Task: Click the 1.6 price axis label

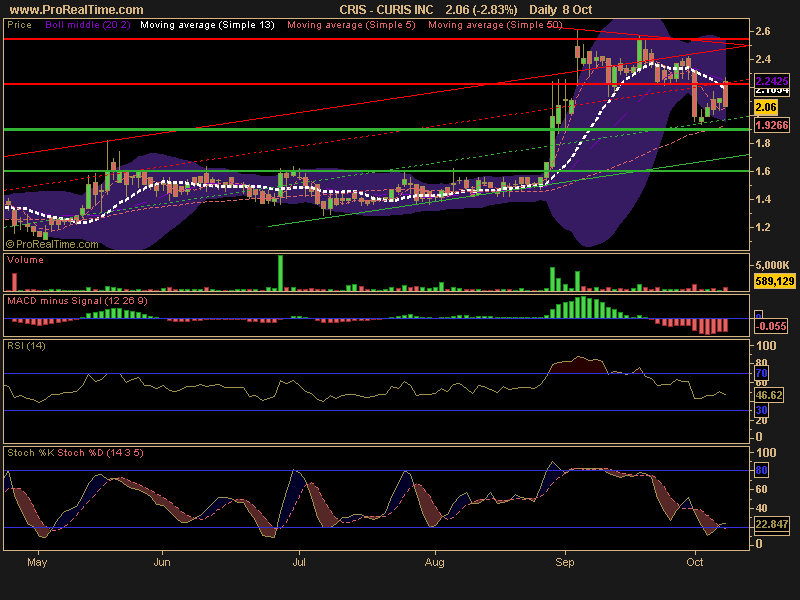Action: [x=763, y=171]
